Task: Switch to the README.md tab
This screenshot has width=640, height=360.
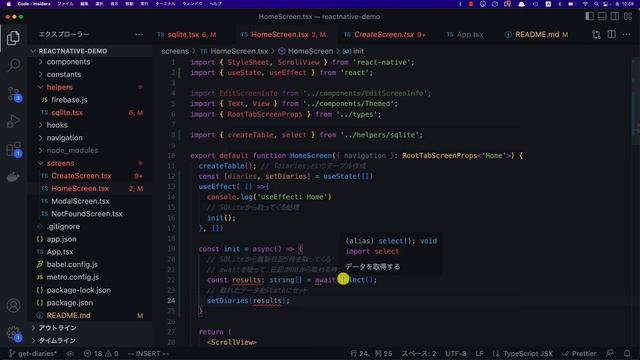Action: [x=537, y=35]
